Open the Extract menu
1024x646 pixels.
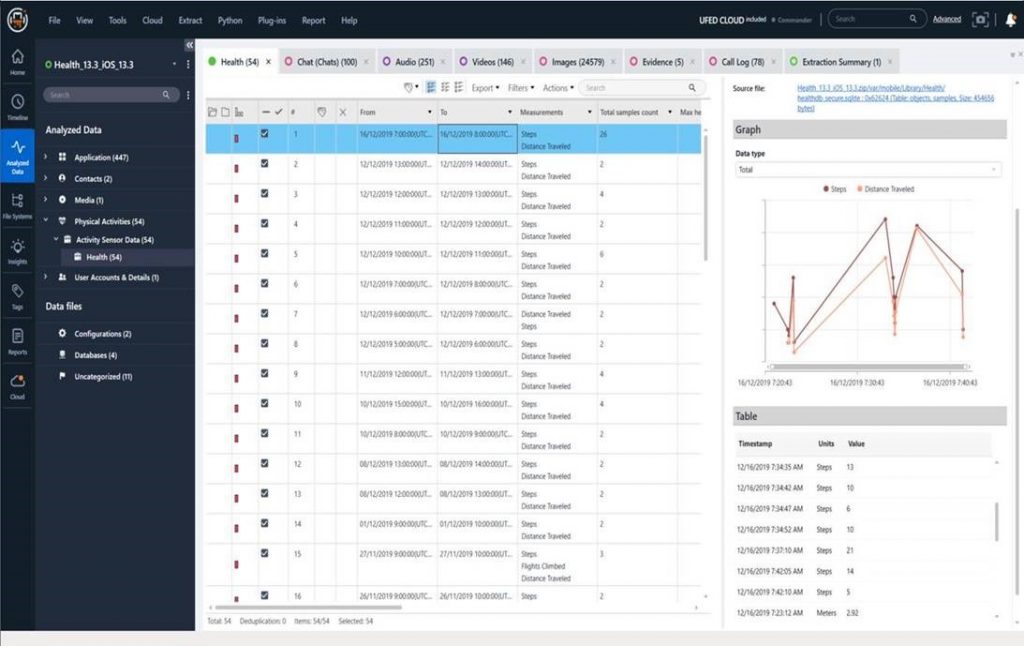pos(190,20)
